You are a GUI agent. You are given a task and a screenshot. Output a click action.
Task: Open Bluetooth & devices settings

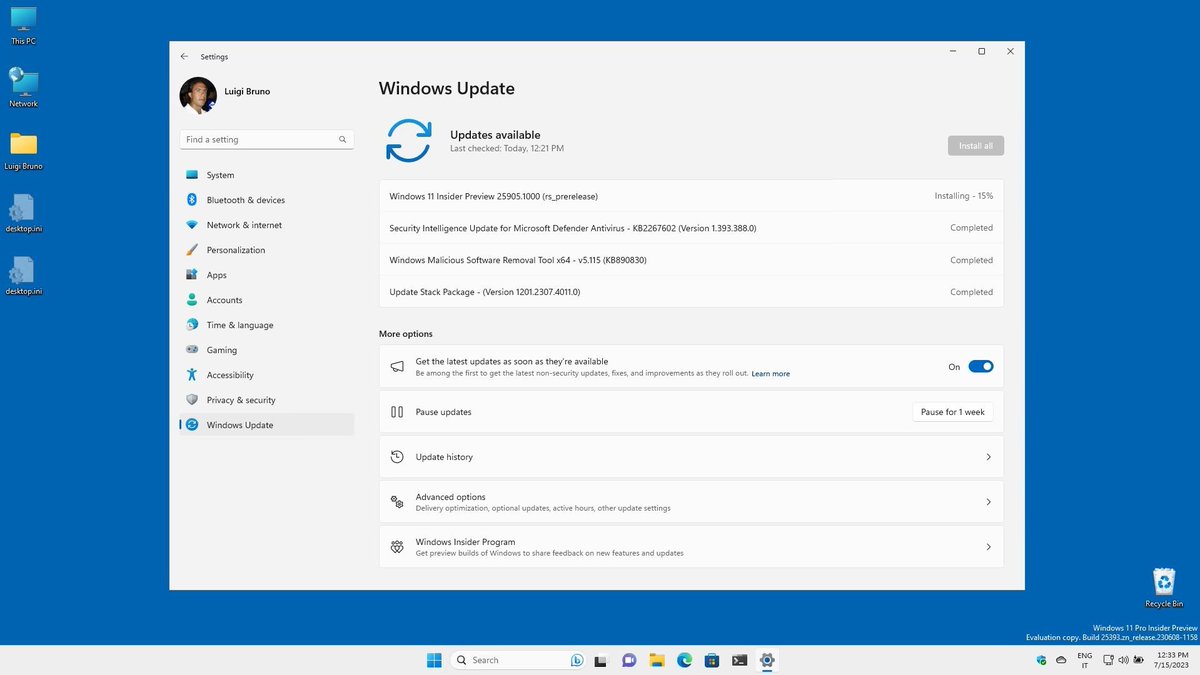click(x=266, y=200)
